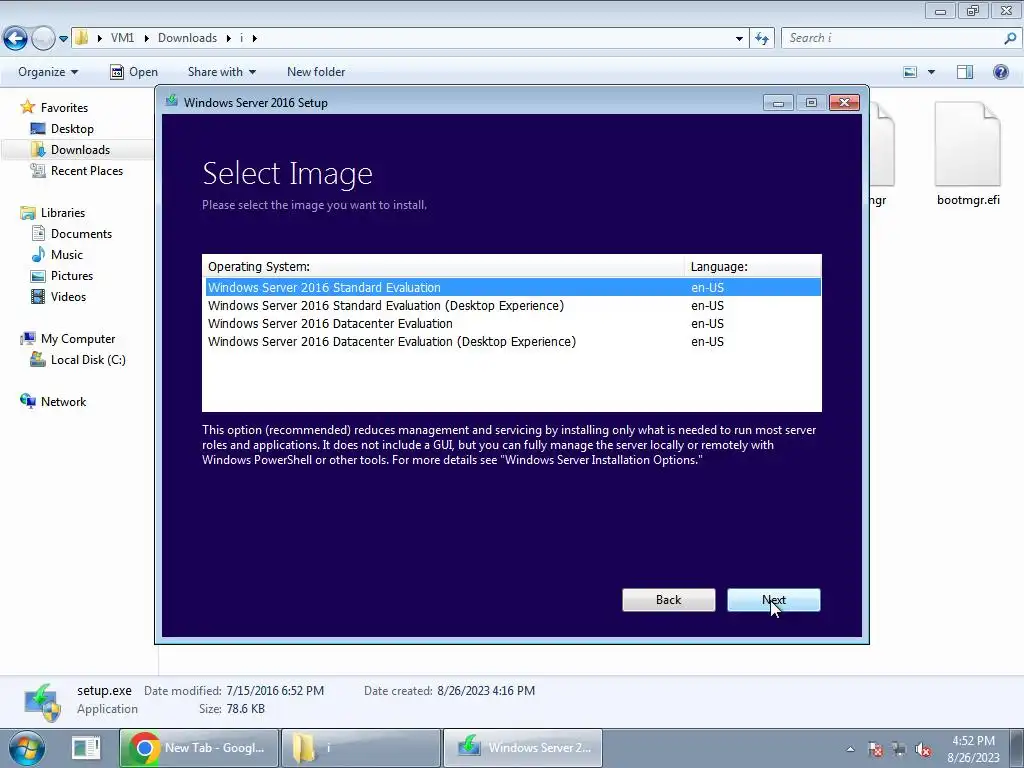Click the Back button in Setup
This screenshot has height=768, width=1024.
(668, 600)
